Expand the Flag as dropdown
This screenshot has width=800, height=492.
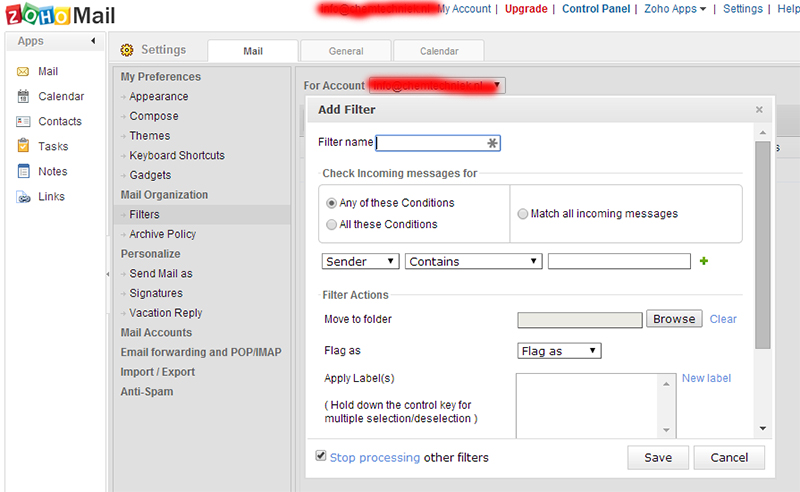[x=559, y=351]
